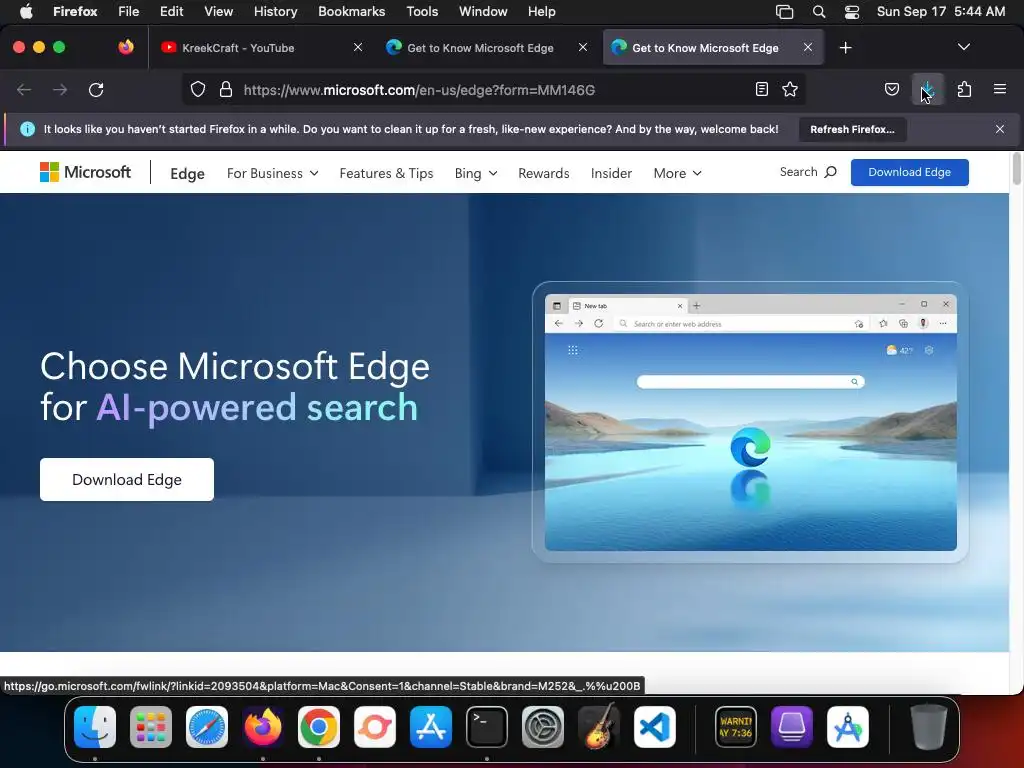This screenshot has width=1024, height=768.
Task: Click the white Download Edge hero button
Action: 127,479
